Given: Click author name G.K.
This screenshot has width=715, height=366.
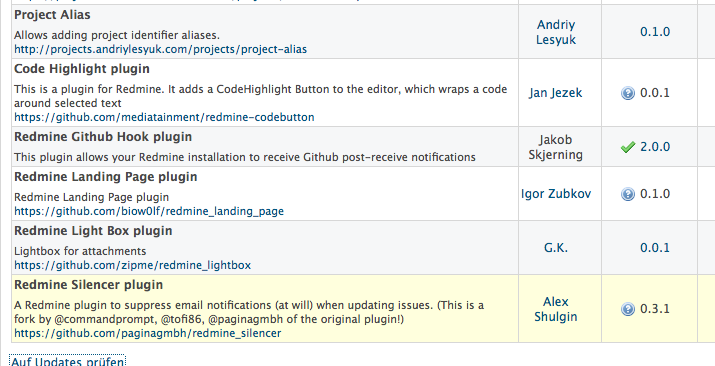Looking at the screenshot, I should 555,247.
